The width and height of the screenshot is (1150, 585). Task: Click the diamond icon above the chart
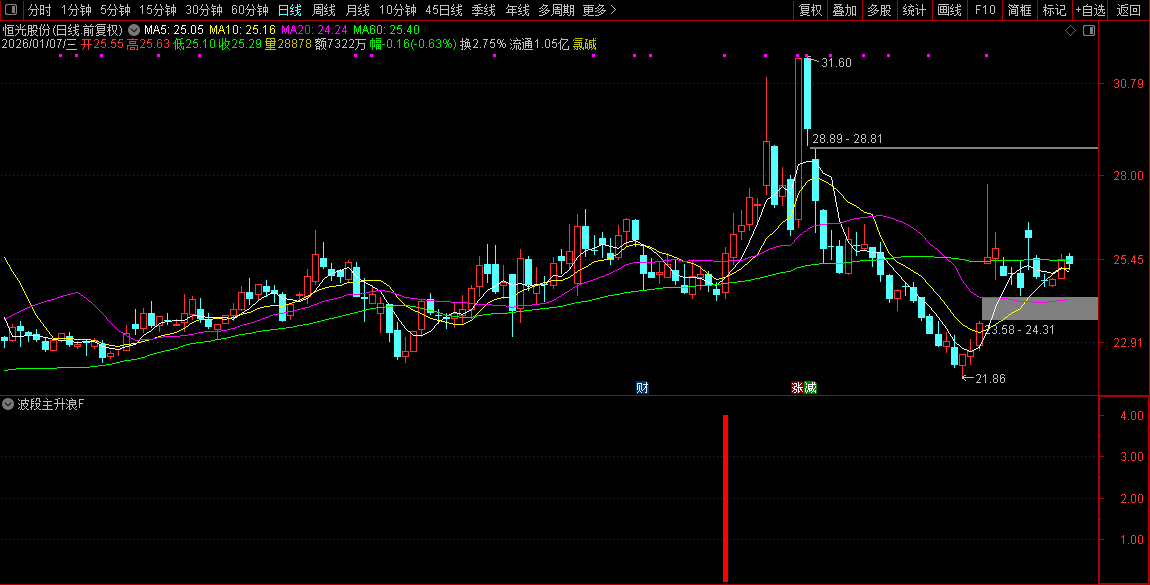(1070, 31)
